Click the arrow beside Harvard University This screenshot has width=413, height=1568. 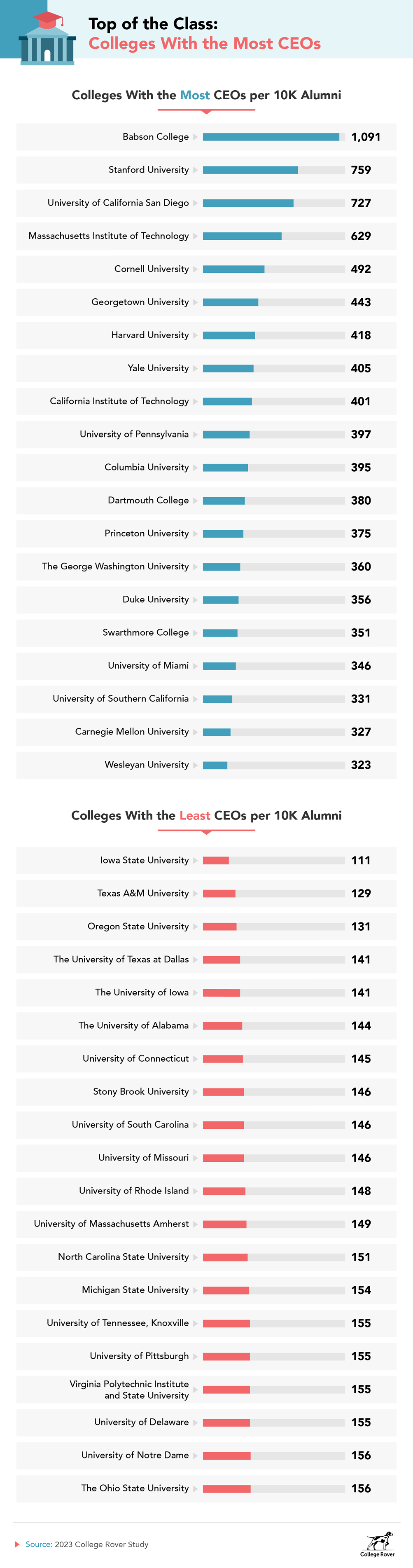tap(195, 335)
